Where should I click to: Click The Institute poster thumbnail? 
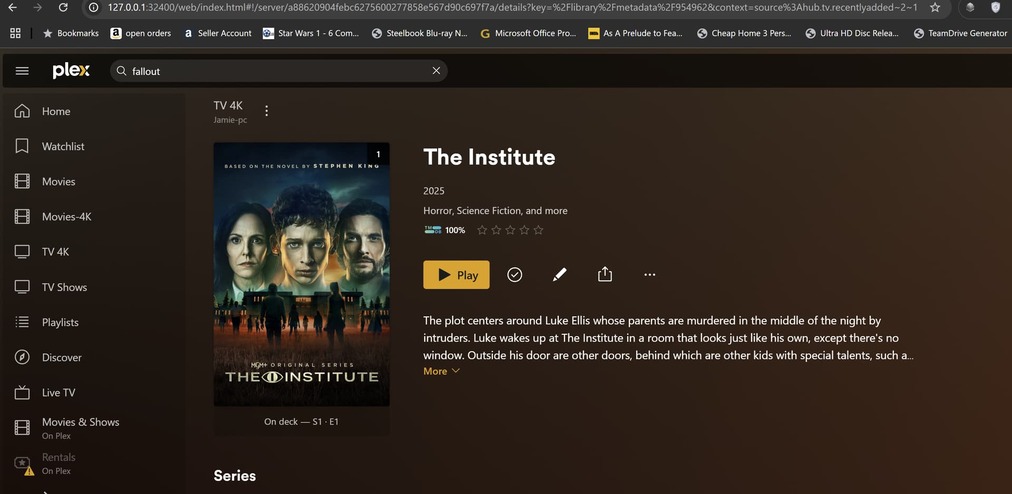[301, 274]
